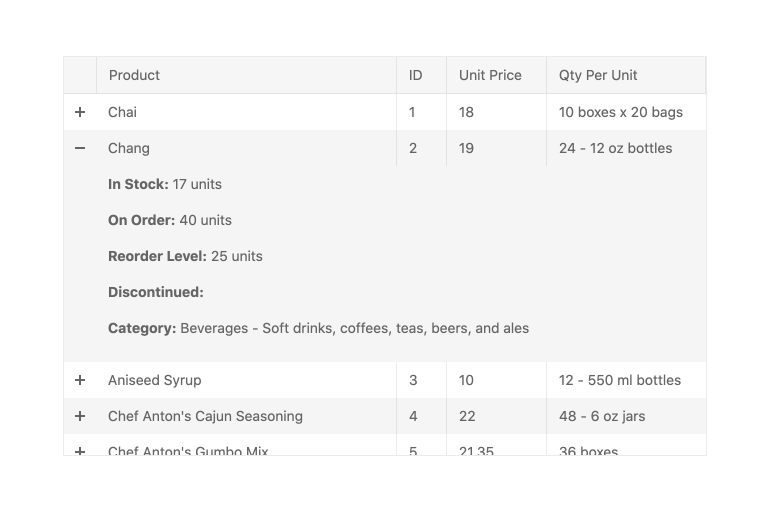Sort by the ID column header
770x510 pixels.
[x=416, y=75]
